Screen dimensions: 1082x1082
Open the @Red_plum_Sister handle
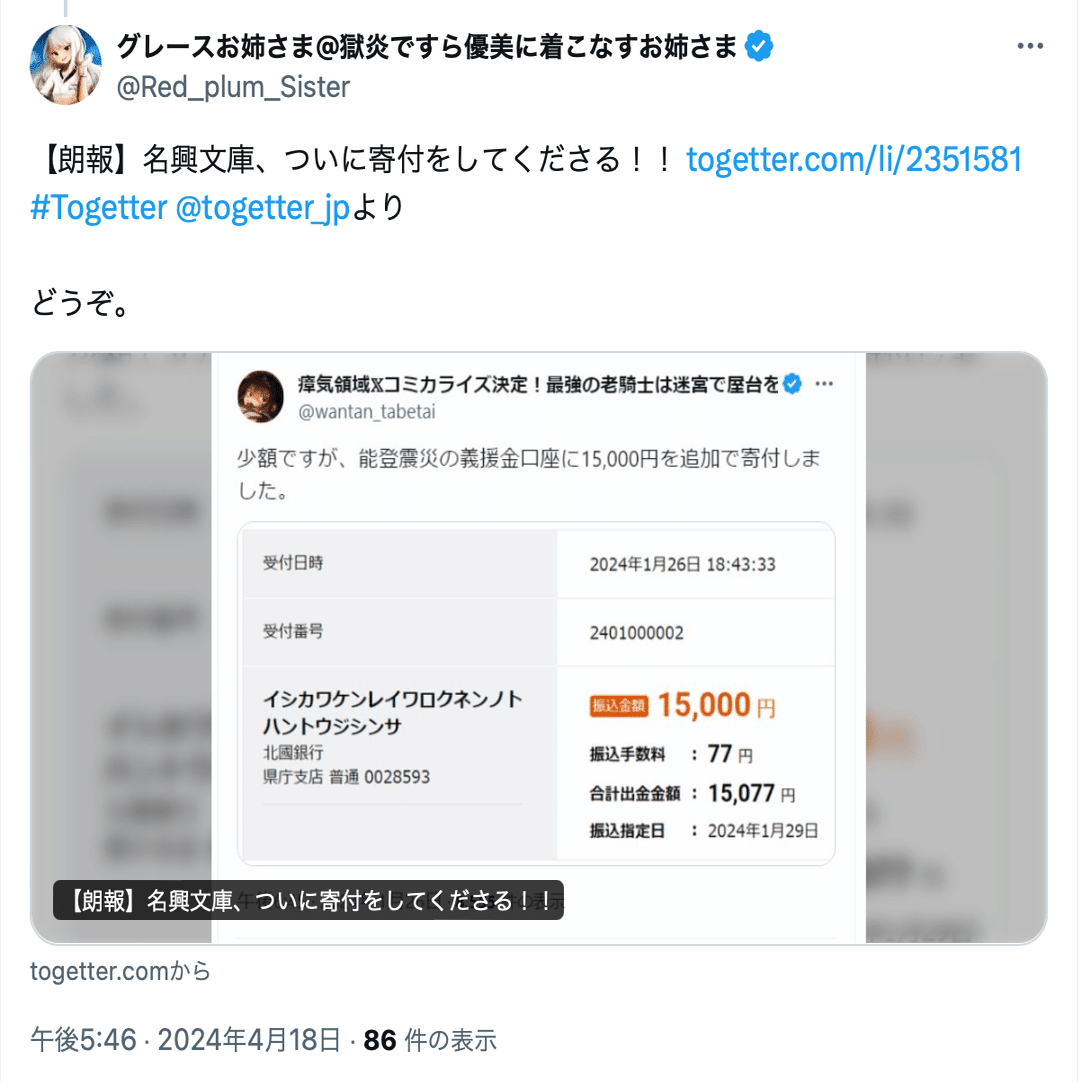tap(233, 88)
